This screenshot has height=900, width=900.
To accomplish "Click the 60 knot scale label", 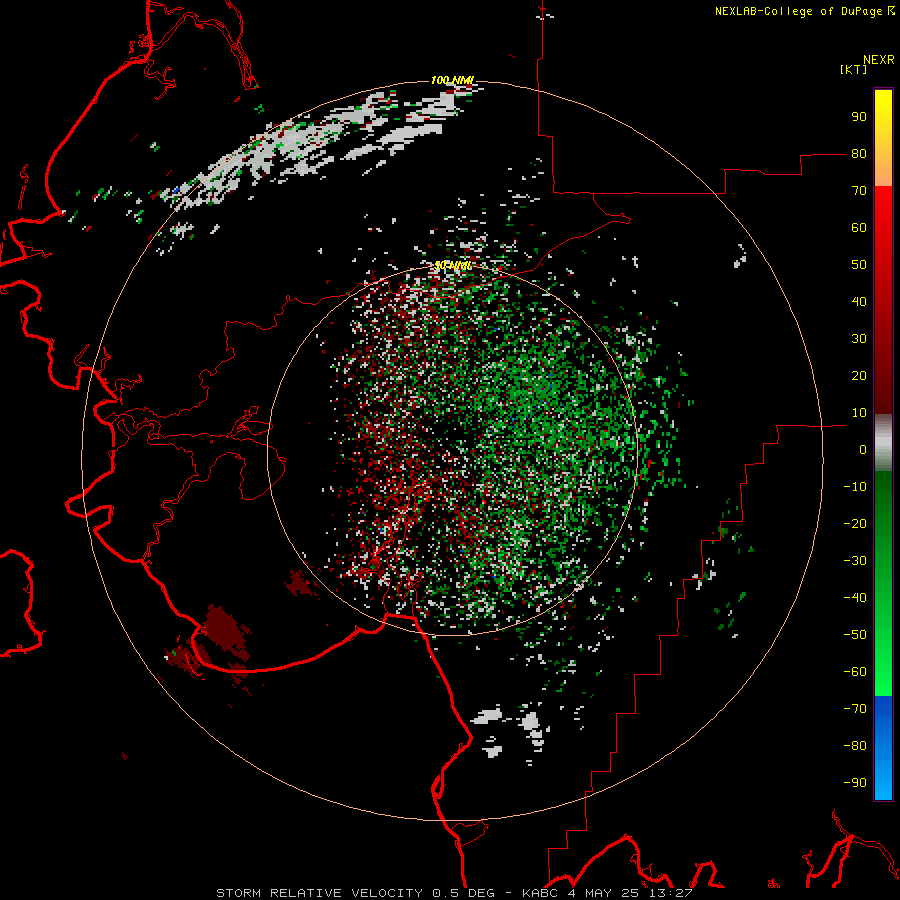I will [x=859, y=228].
